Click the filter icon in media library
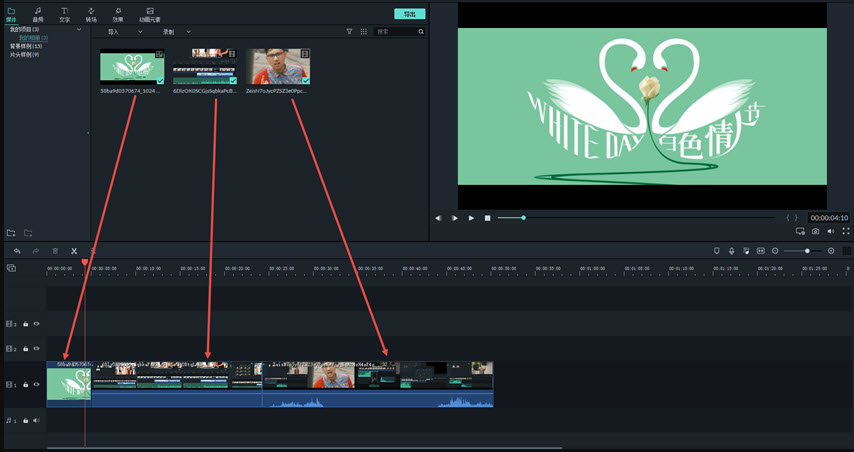 (x=349, y=32)
